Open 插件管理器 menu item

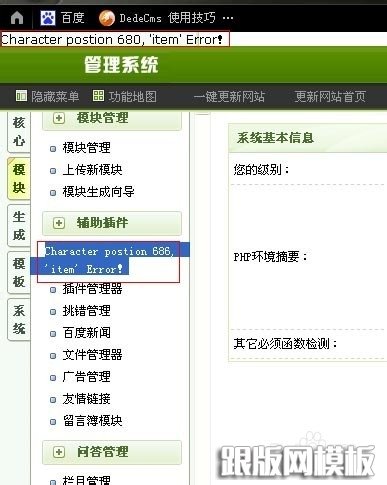[x=92, y=289]
